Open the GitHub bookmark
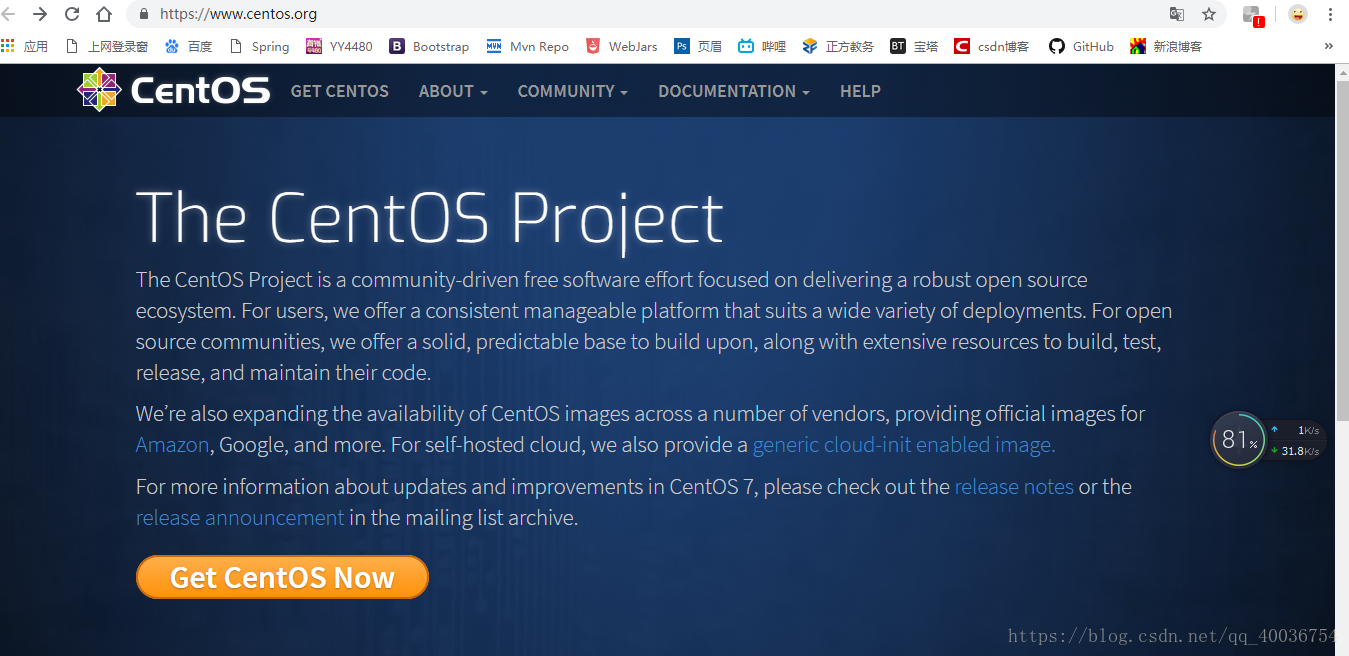Screen dimensions: 1349x656 pos(1081,46)
